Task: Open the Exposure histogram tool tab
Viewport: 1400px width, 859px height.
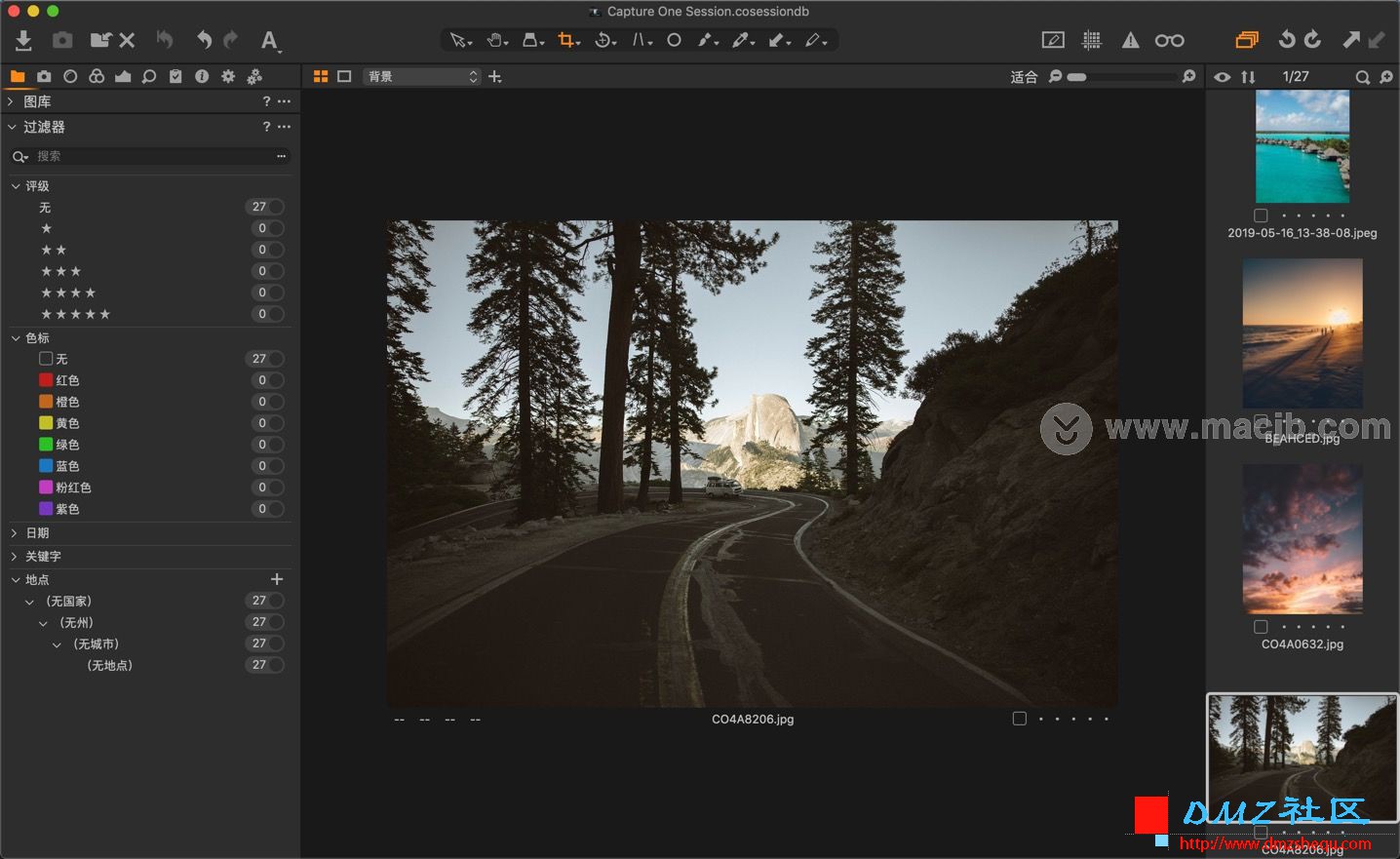Action: tap(123, 76)
